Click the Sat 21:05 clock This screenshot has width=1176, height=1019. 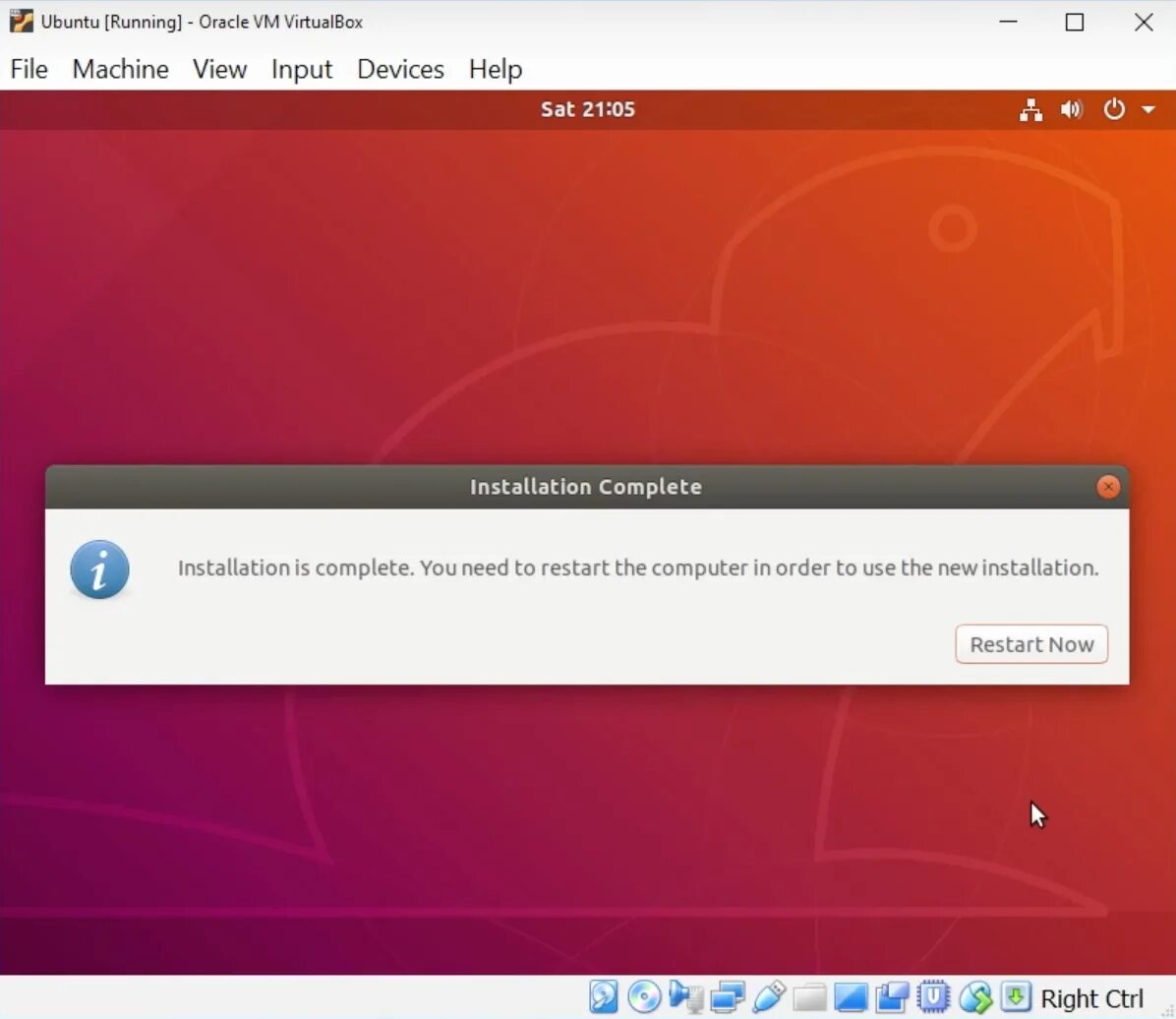588,109
